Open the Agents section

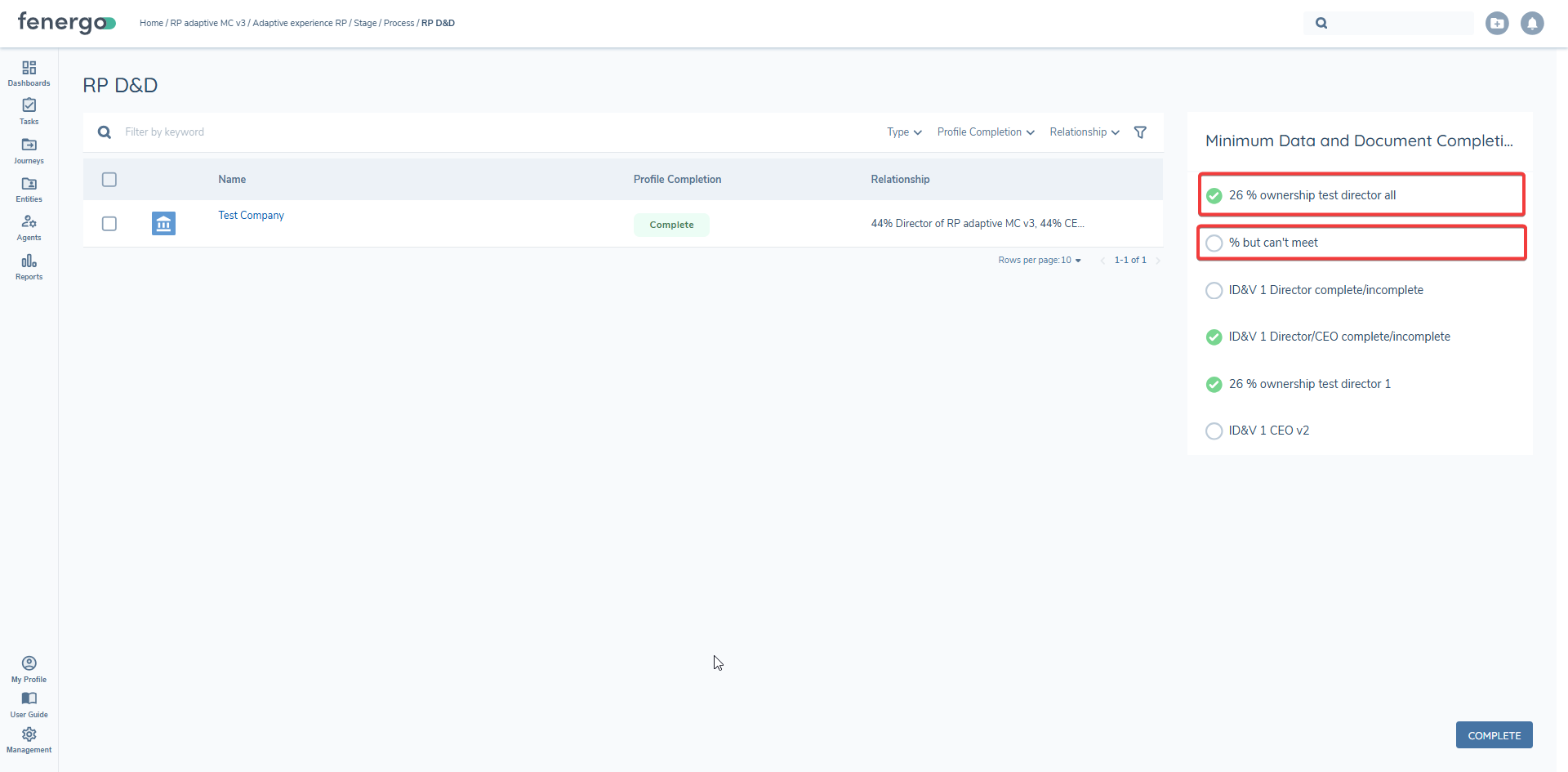pyautogui.click(x=29, y=227)
